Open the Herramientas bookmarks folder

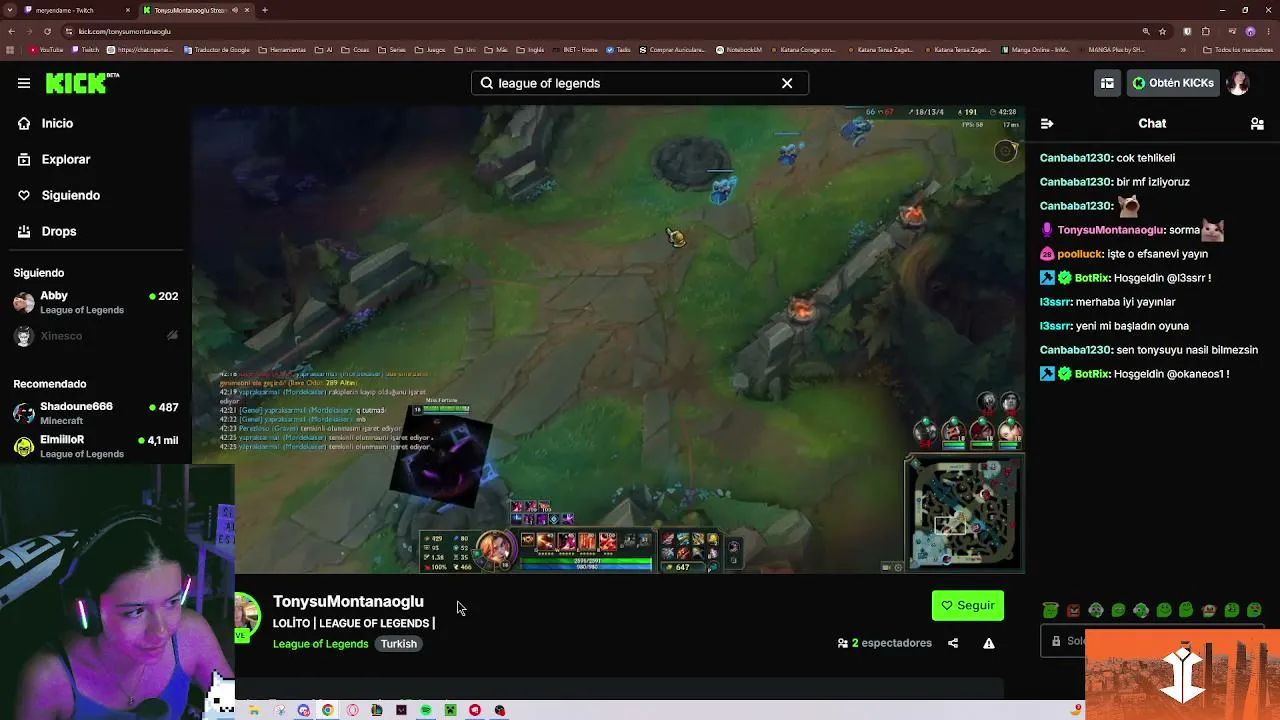281,50
